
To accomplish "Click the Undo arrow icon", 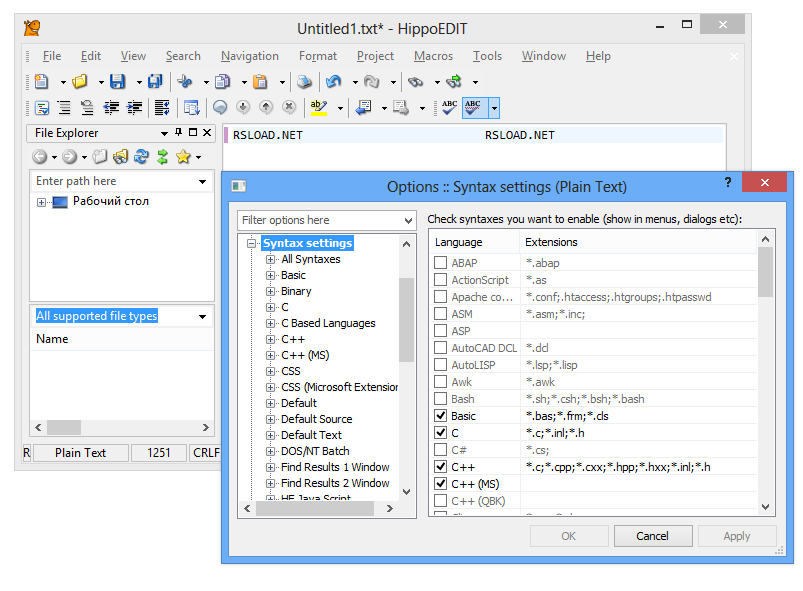I will [x=333, y=82].
